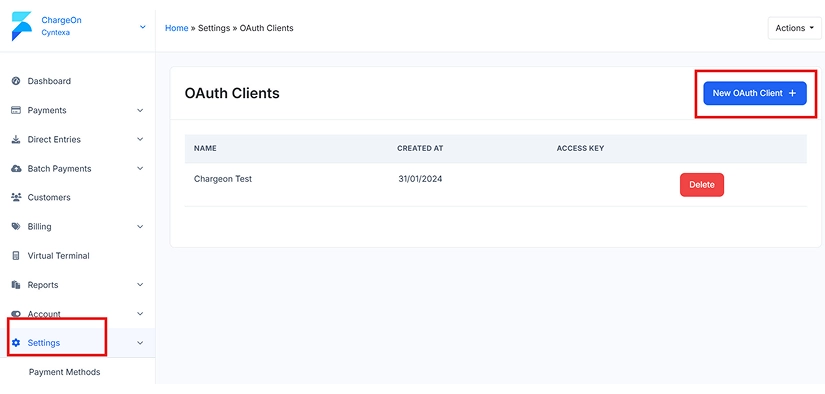
Task: Click the 31/01/2024 date cell
Action: 420,179
